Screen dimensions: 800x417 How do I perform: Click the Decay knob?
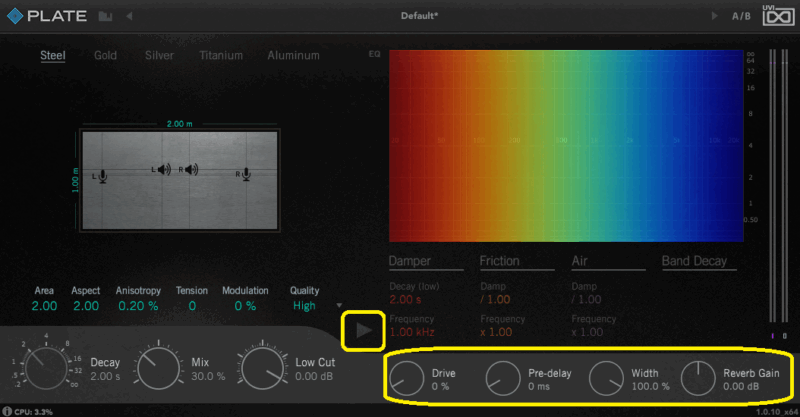[46, 369]
